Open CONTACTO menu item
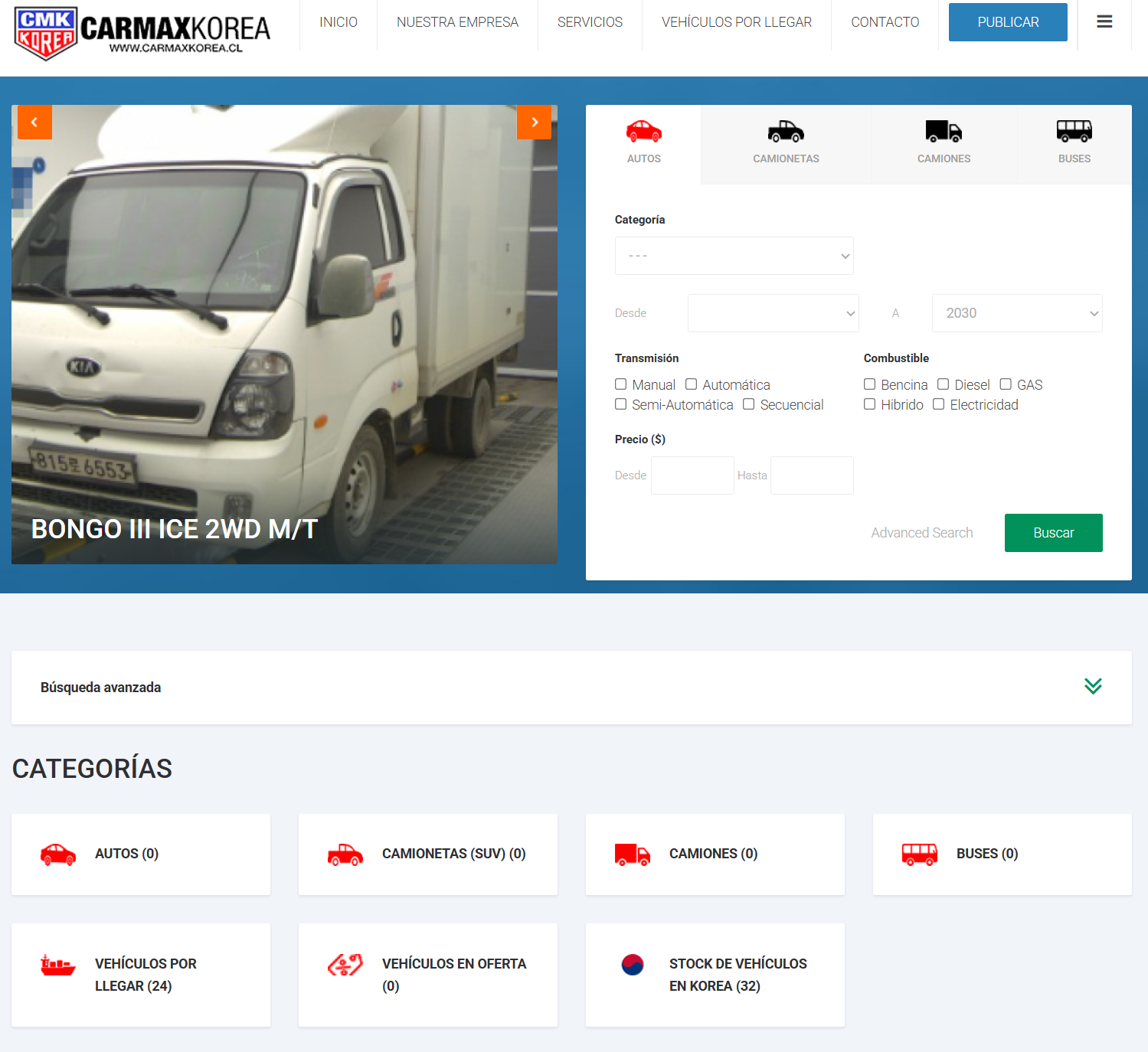1148x1052 pixels. (885, 22)
